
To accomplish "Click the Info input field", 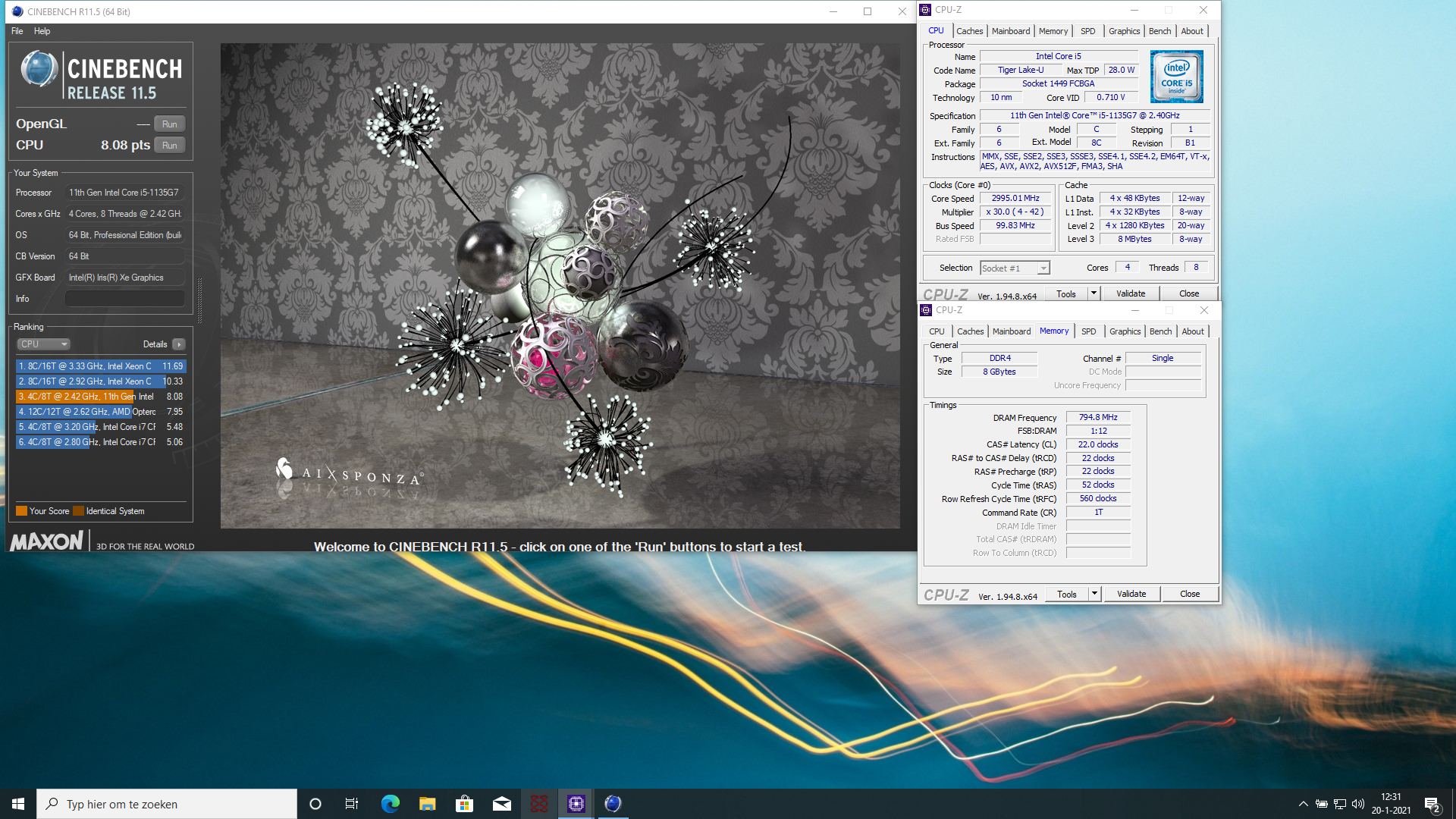I will [x=125, y=299].
